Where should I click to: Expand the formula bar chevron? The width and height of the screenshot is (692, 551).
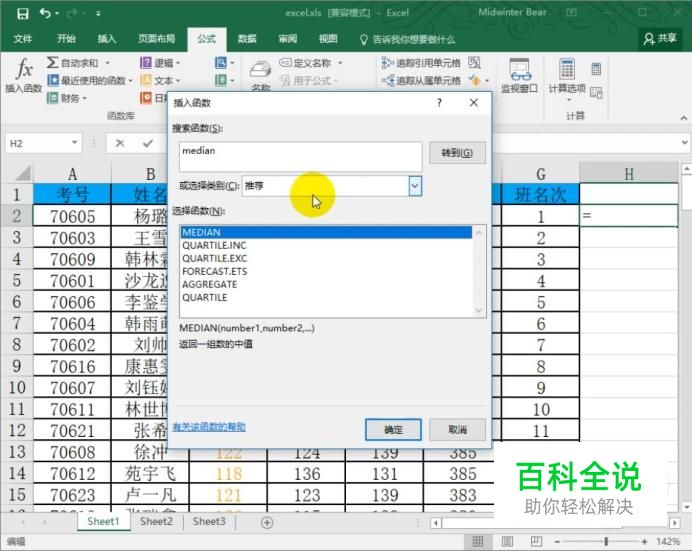click(684, 142)
